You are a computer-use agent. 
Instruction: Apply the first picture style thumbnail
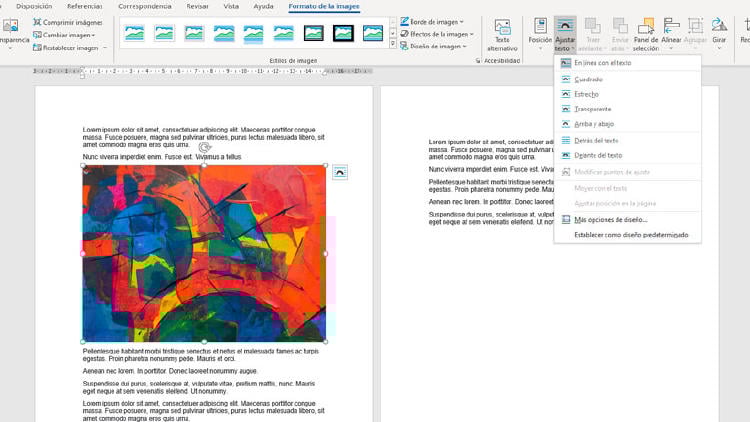(x=134, y=34)
